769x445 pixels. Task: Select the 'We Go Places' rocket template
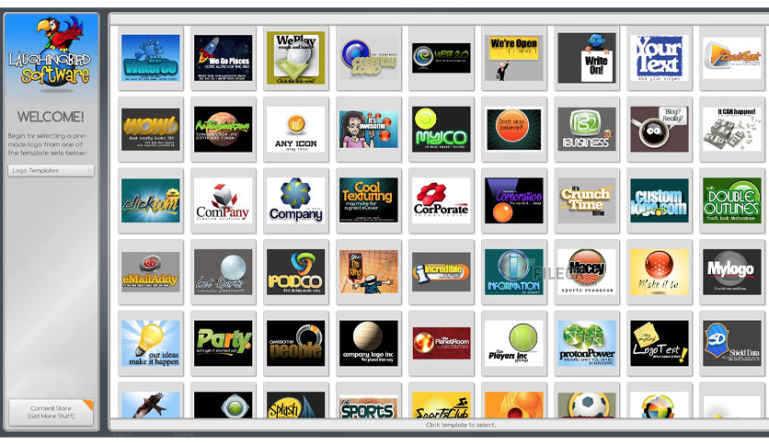[x=222, y=57]
